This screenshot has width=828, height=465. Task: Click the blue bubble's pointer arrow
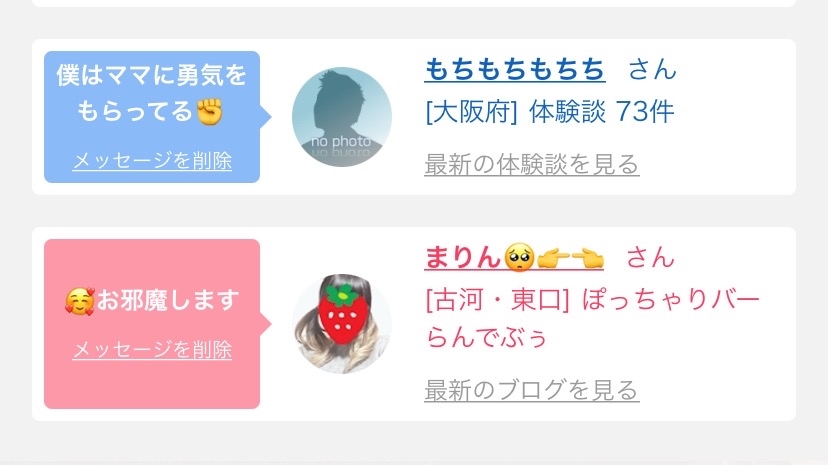266,117
